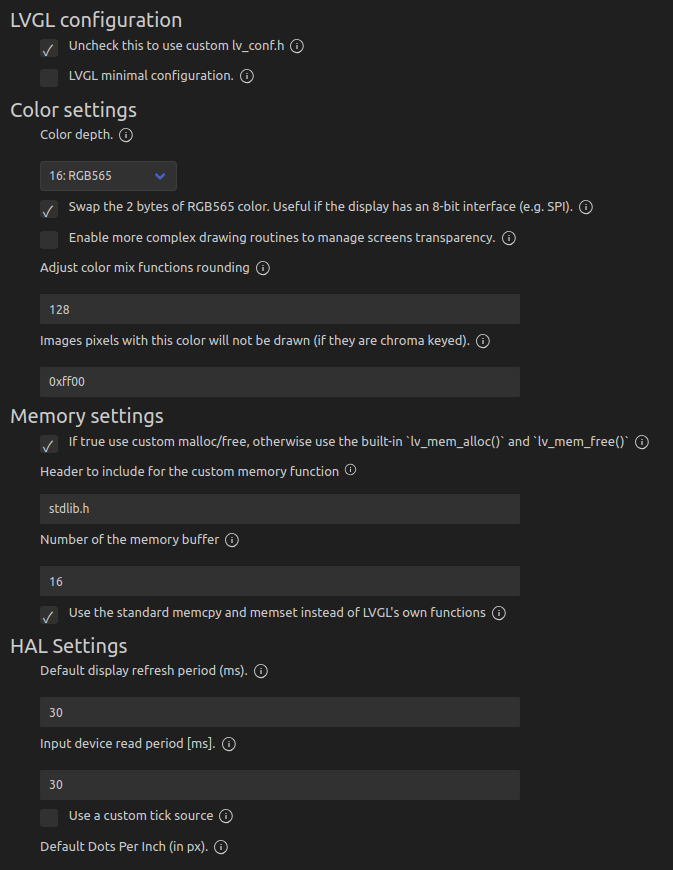
Task: Click info icon beside Adjust color mix rounding
Action: point(263,268)
